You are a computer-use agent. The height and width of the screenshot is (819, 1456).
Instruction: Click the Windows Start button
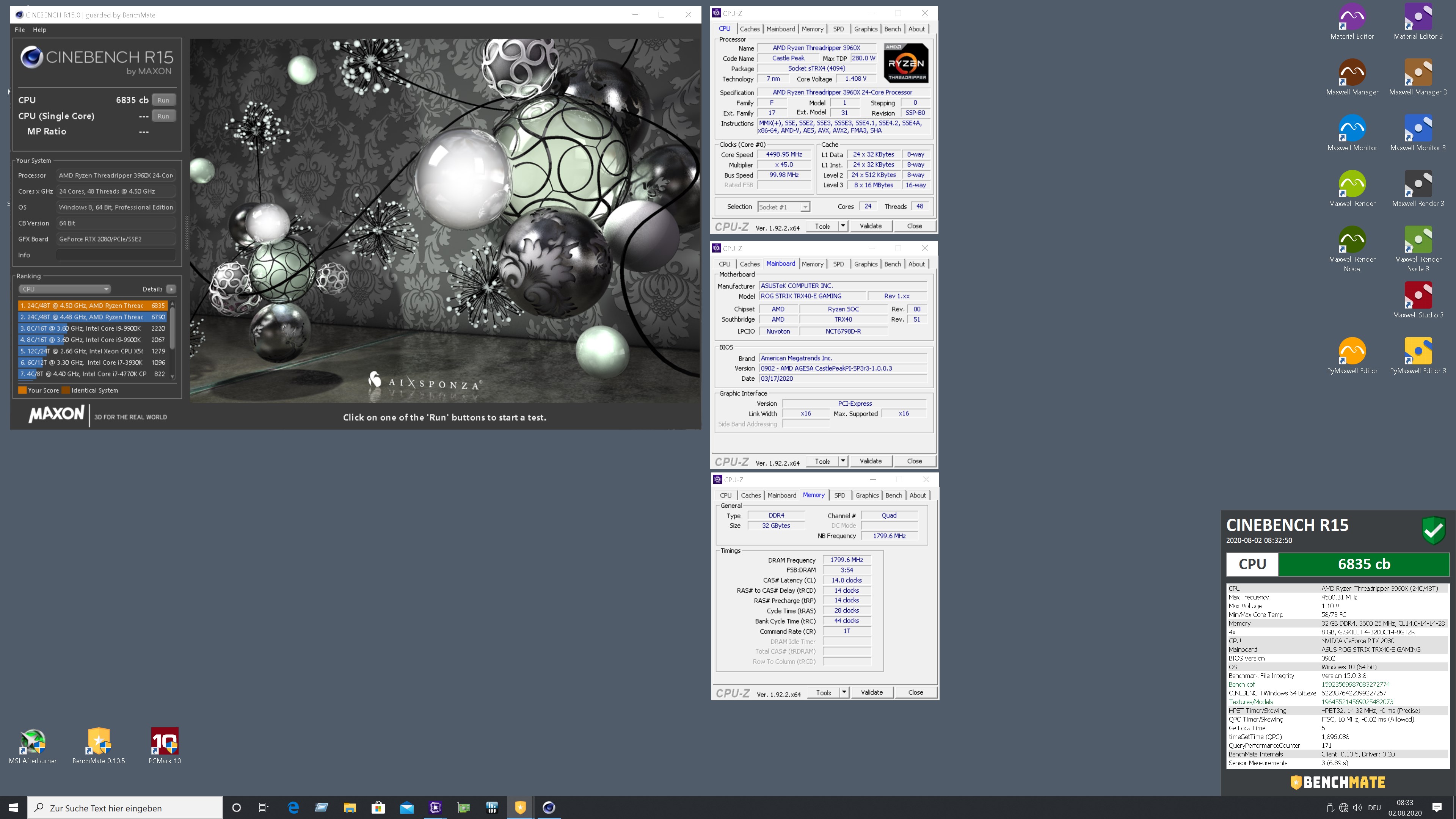point(14,808)
